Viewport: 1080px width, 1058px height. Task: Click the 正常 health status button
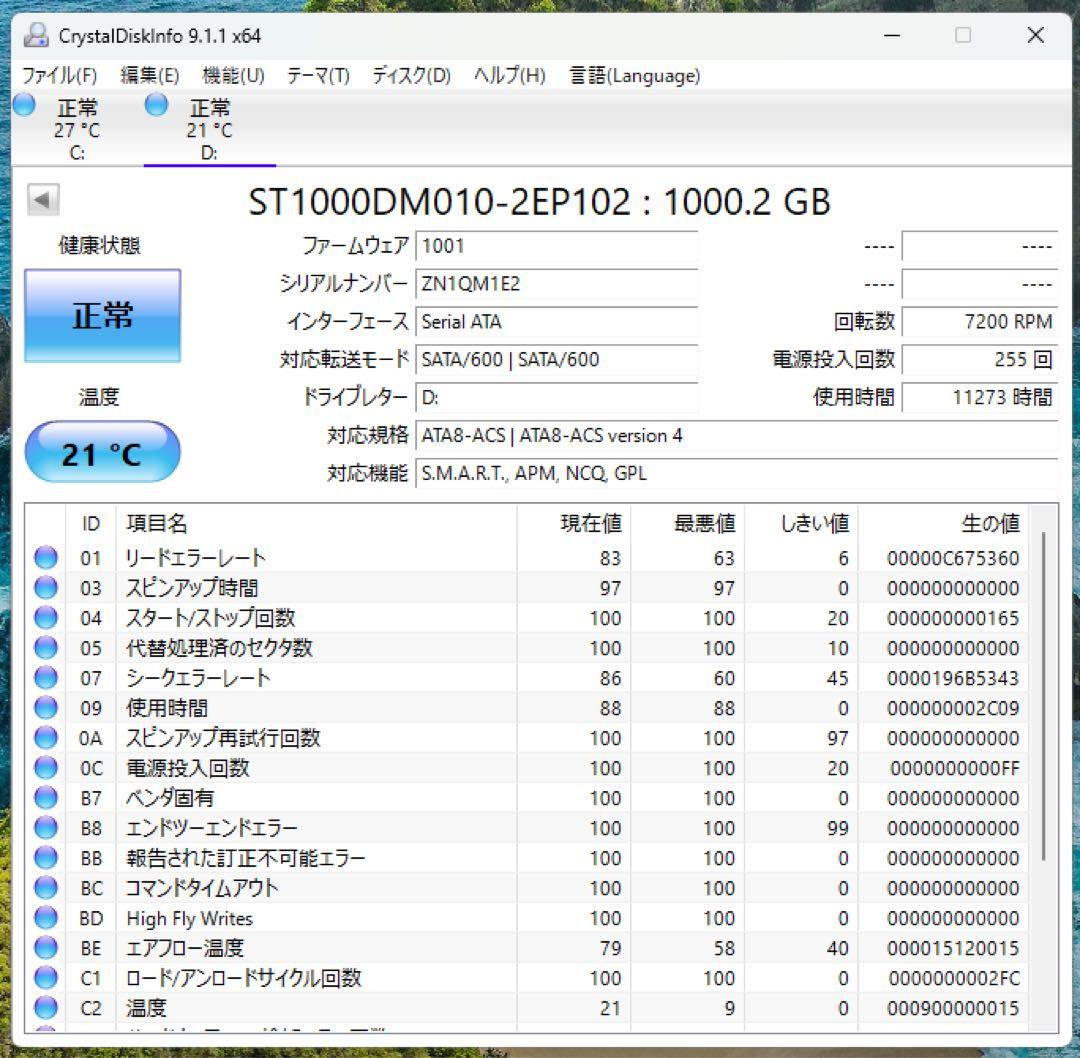(x=101, y=315)
